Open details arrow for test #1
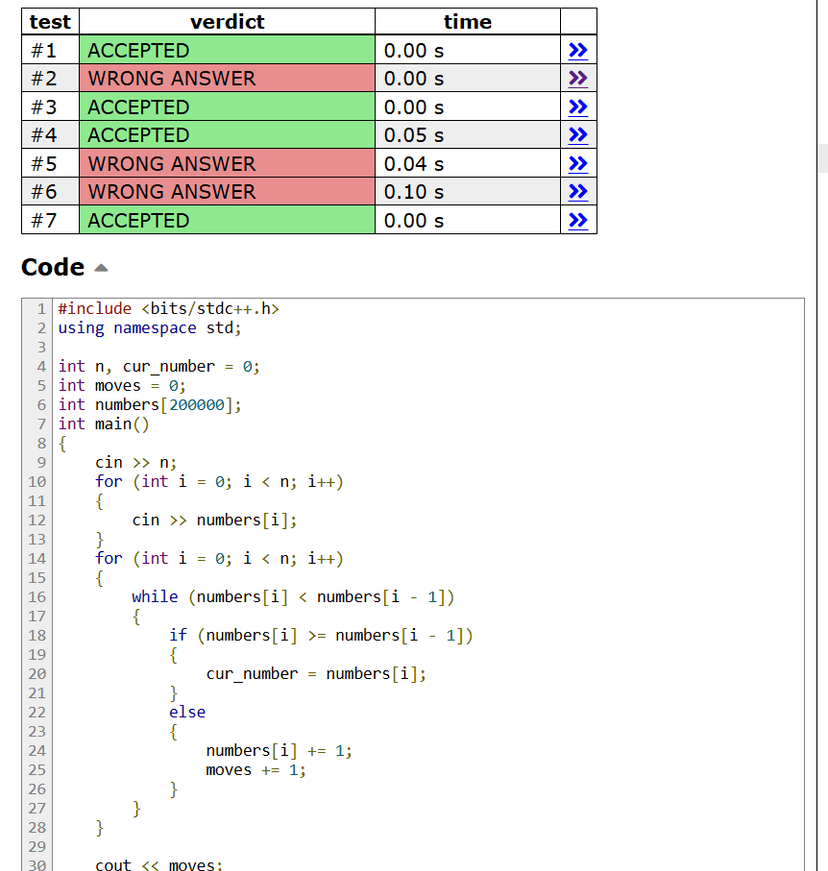The width and height of the screenshot is (828, 871). click(577, 50)
